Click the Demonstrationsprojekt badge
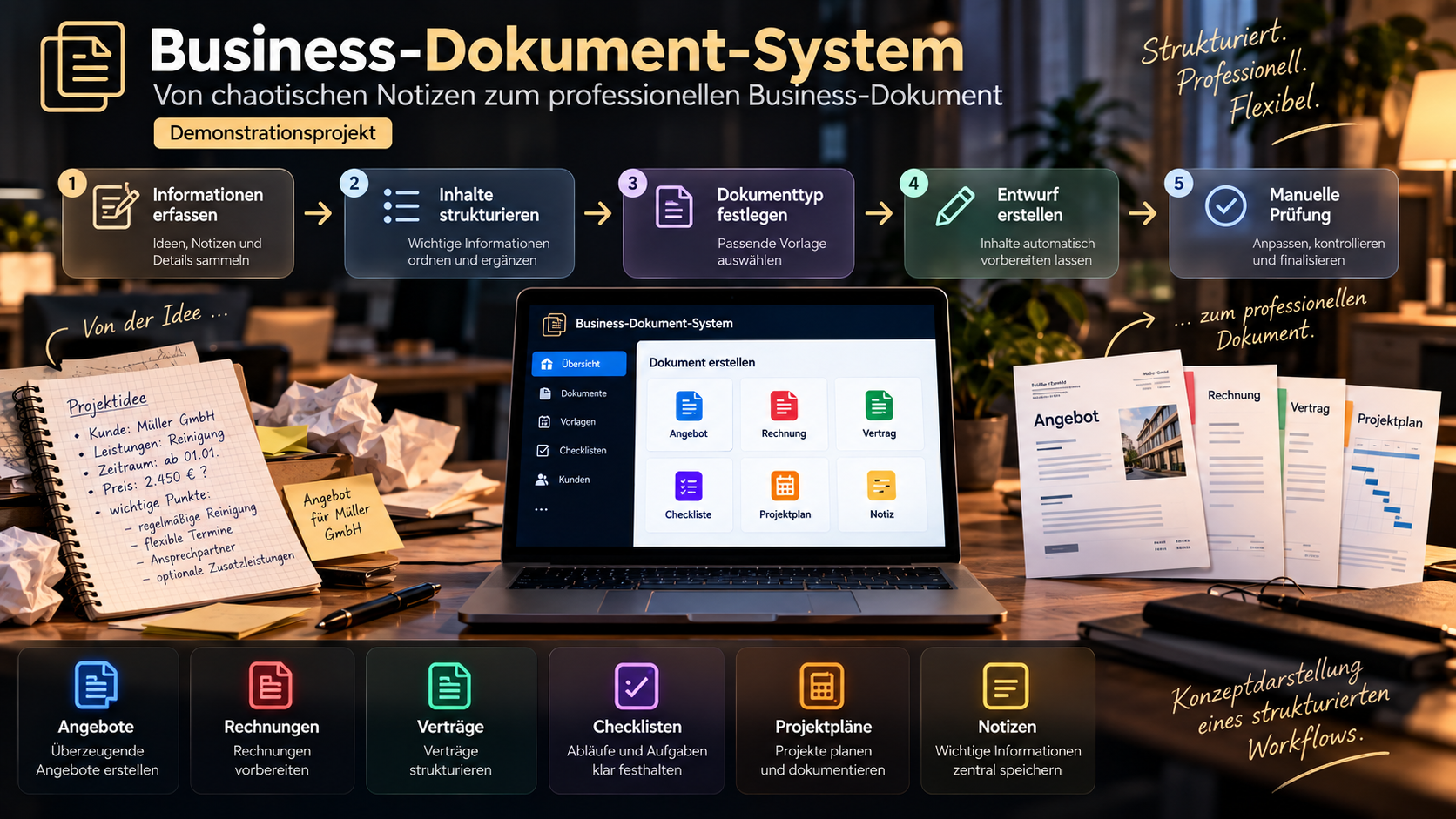The width and height of the screenshot is (1456, 819). [x=273, y=133]
